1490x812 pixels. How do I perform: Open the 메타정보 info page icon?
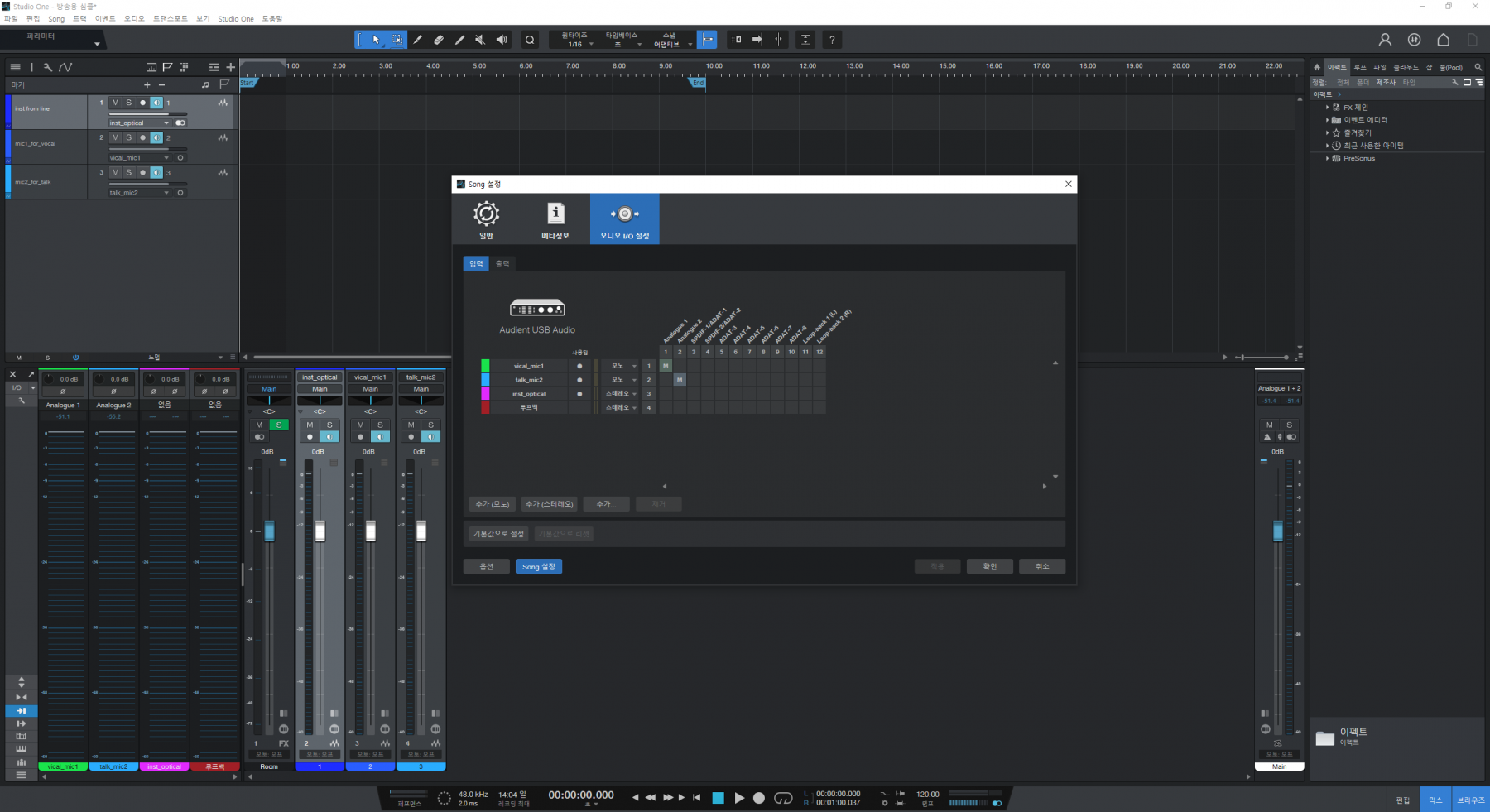click(x=555, y=214)
